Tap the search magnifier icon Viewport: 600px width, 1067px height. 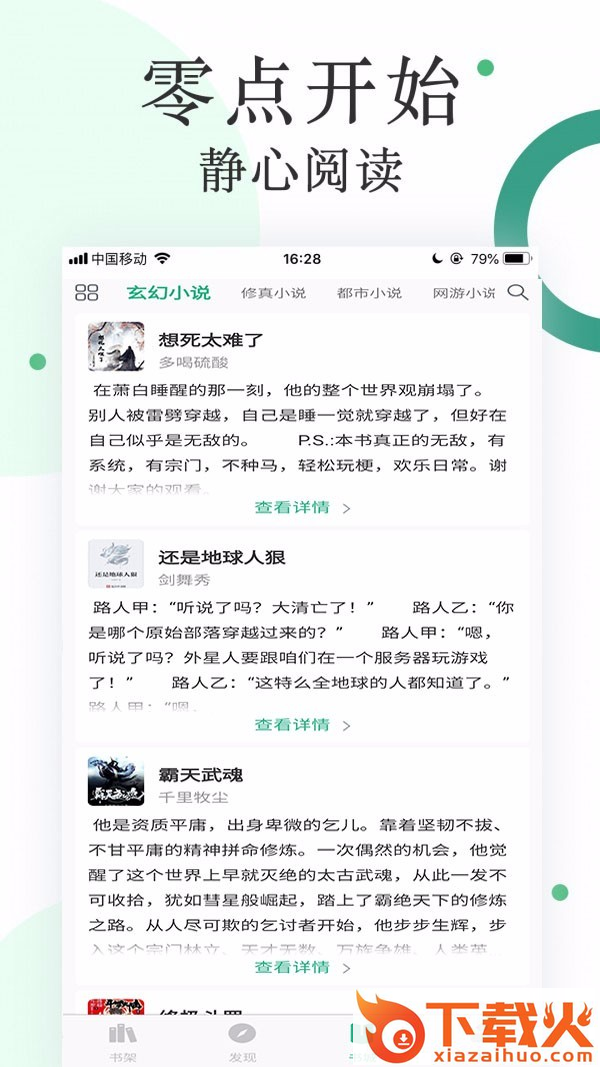click(x=518, y=293)
